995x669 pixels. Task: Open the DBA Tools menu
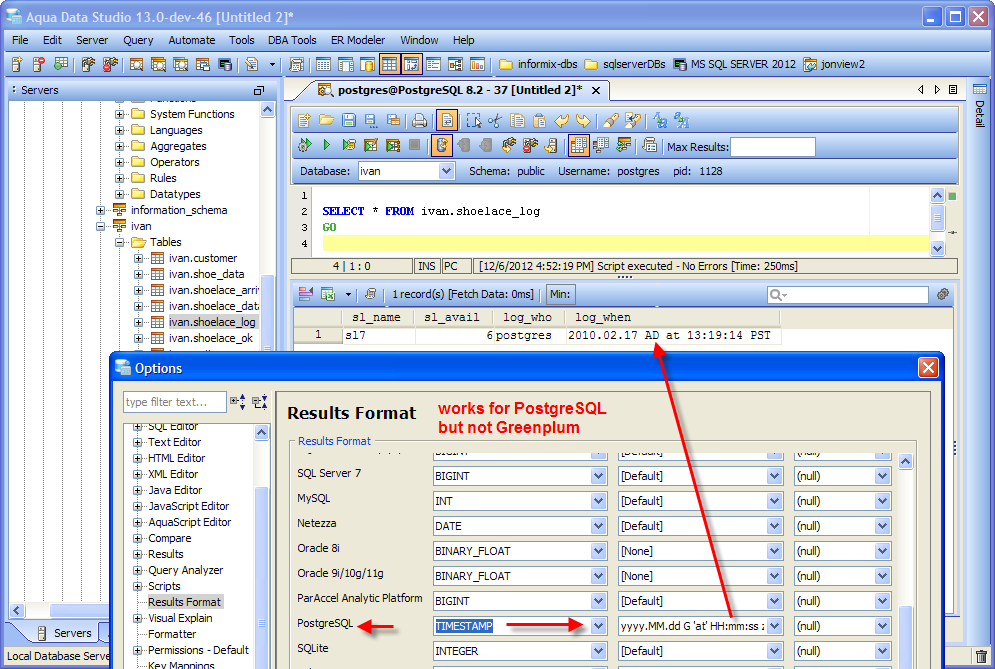[292, 40]
